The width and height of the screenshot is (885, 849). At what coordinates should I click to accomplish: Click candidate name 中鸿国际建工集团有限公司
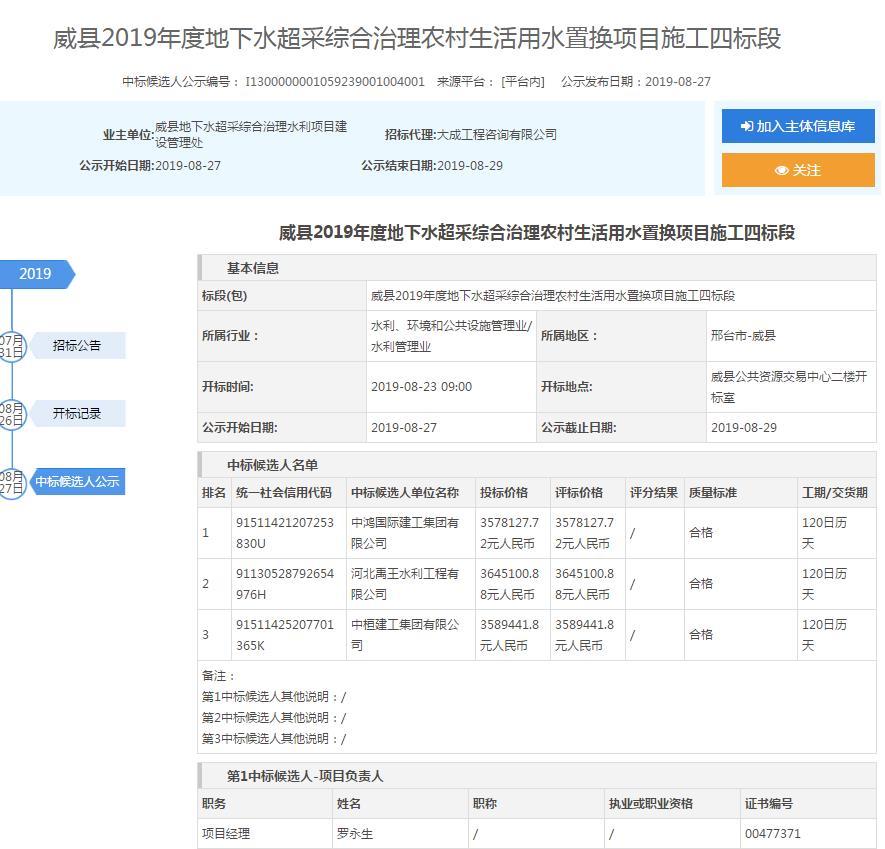pos(405,533)
